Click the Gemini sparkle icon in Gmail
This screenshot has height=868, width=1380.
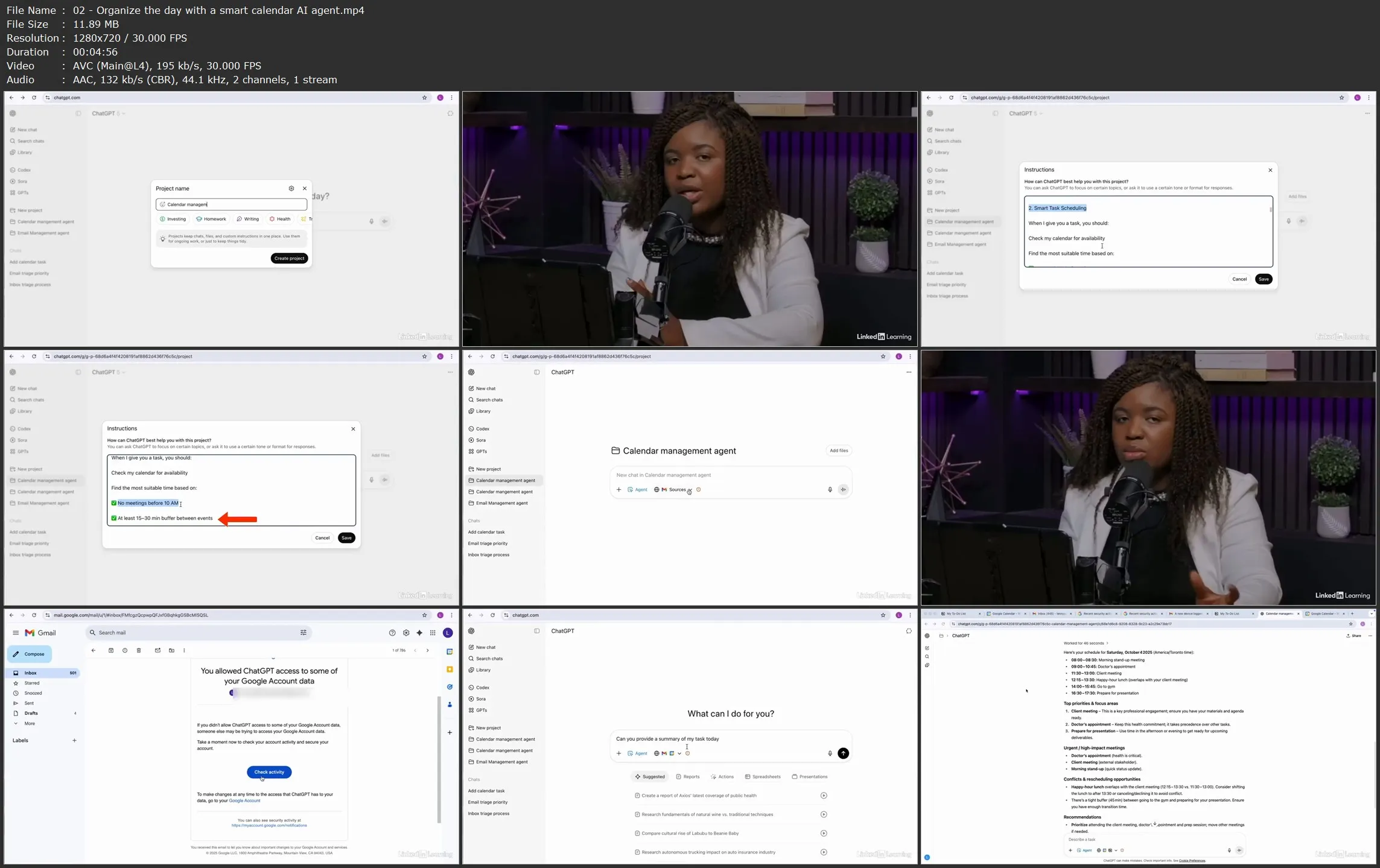pos(419,633)
